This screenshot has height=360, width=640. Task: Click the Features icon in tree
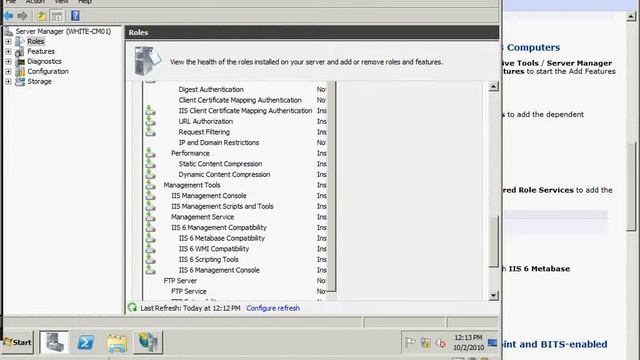20,52
